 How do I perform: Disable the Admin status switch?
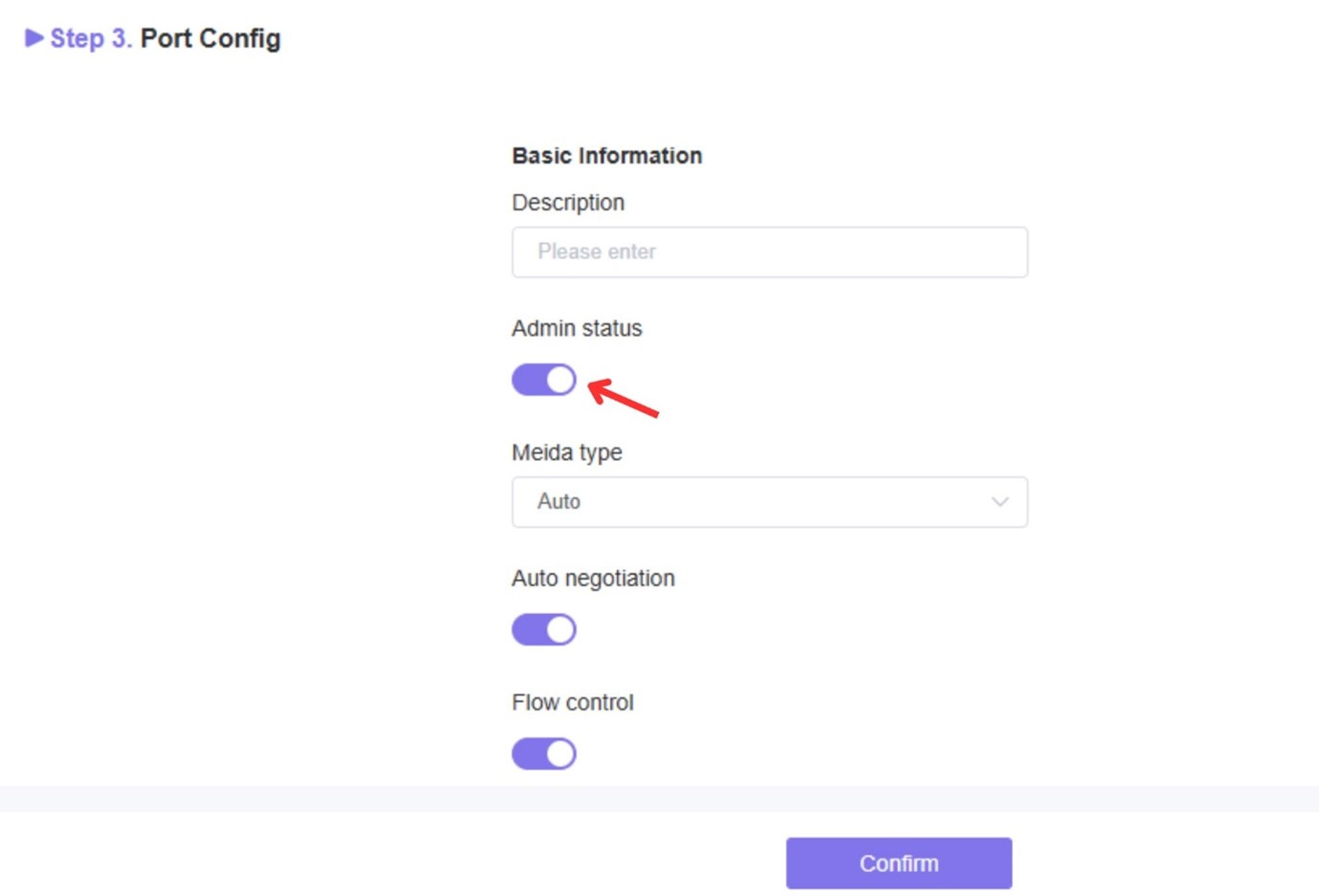(544, 380)
